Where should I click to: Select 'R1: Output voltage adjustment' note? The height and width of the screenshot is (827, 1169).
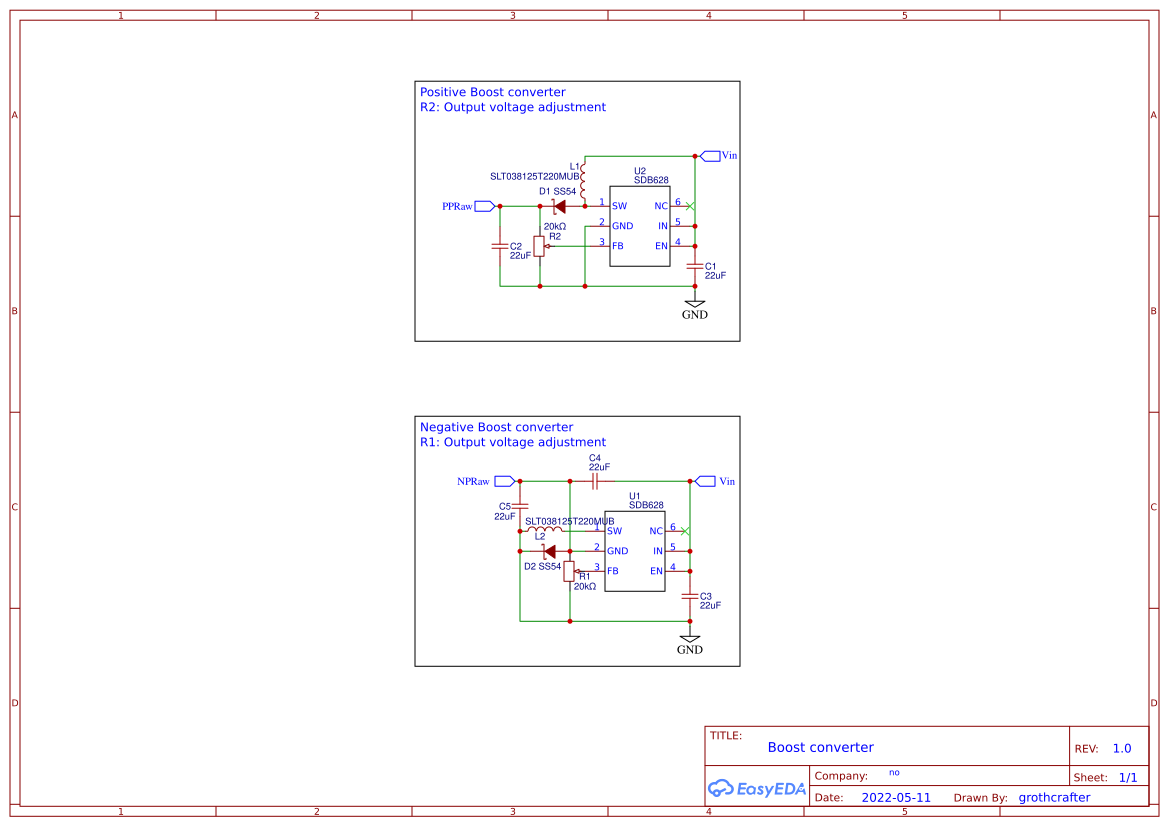click(x=513, y=441)
